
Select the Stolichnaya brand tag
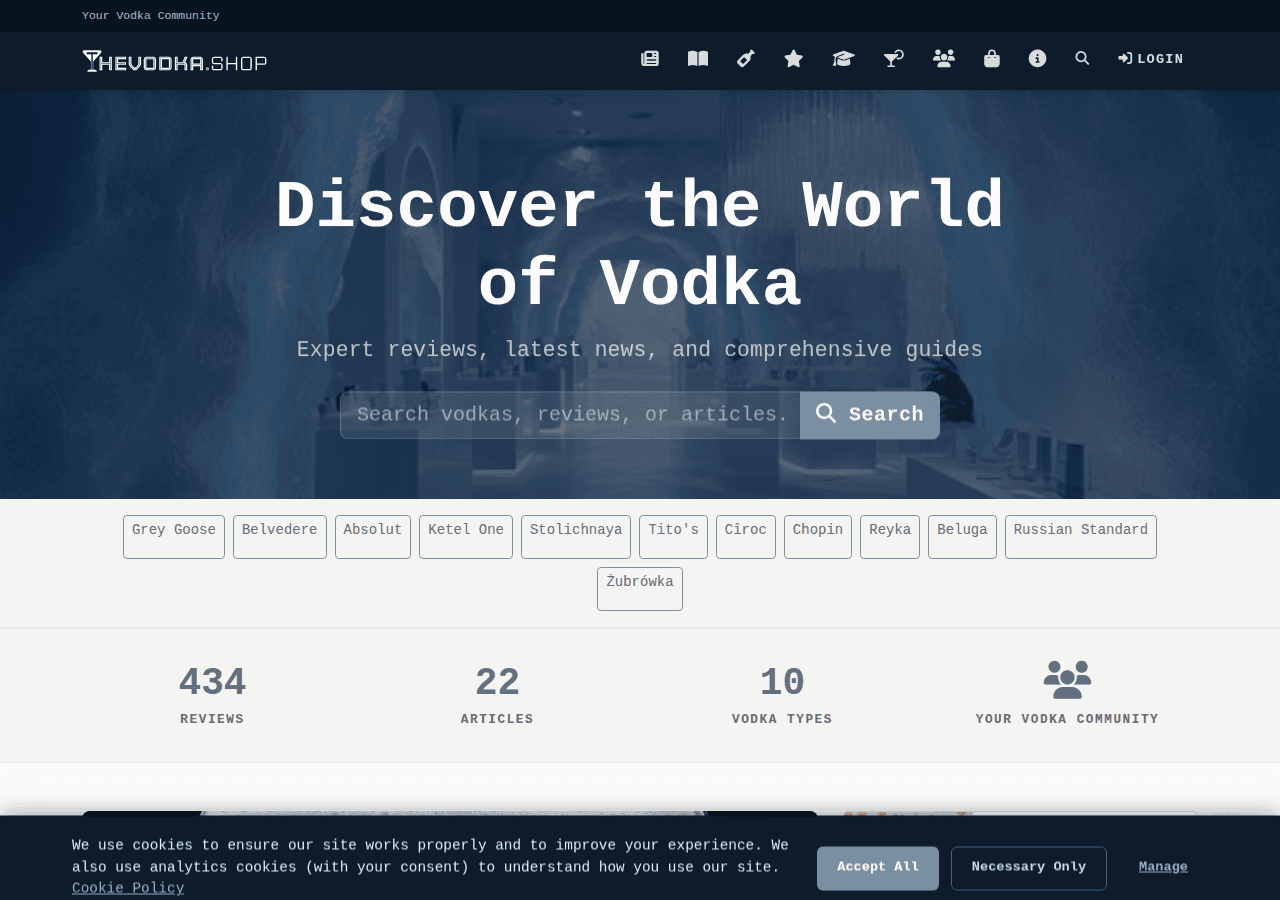pyautogui.click(x=576, y=537)
